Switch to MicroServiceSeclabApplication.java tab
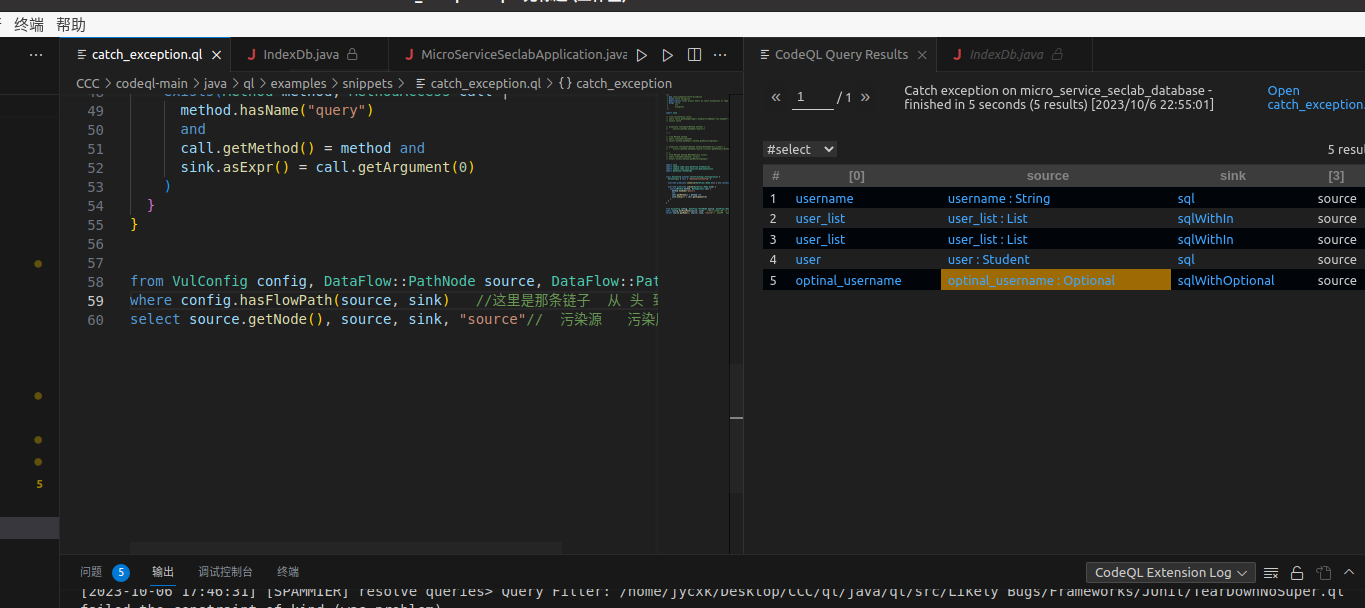 (523, 55)
